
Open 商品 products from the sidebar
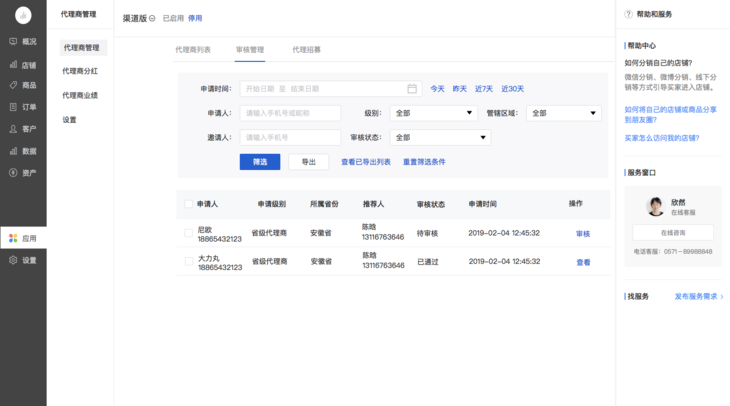(22, 86)
